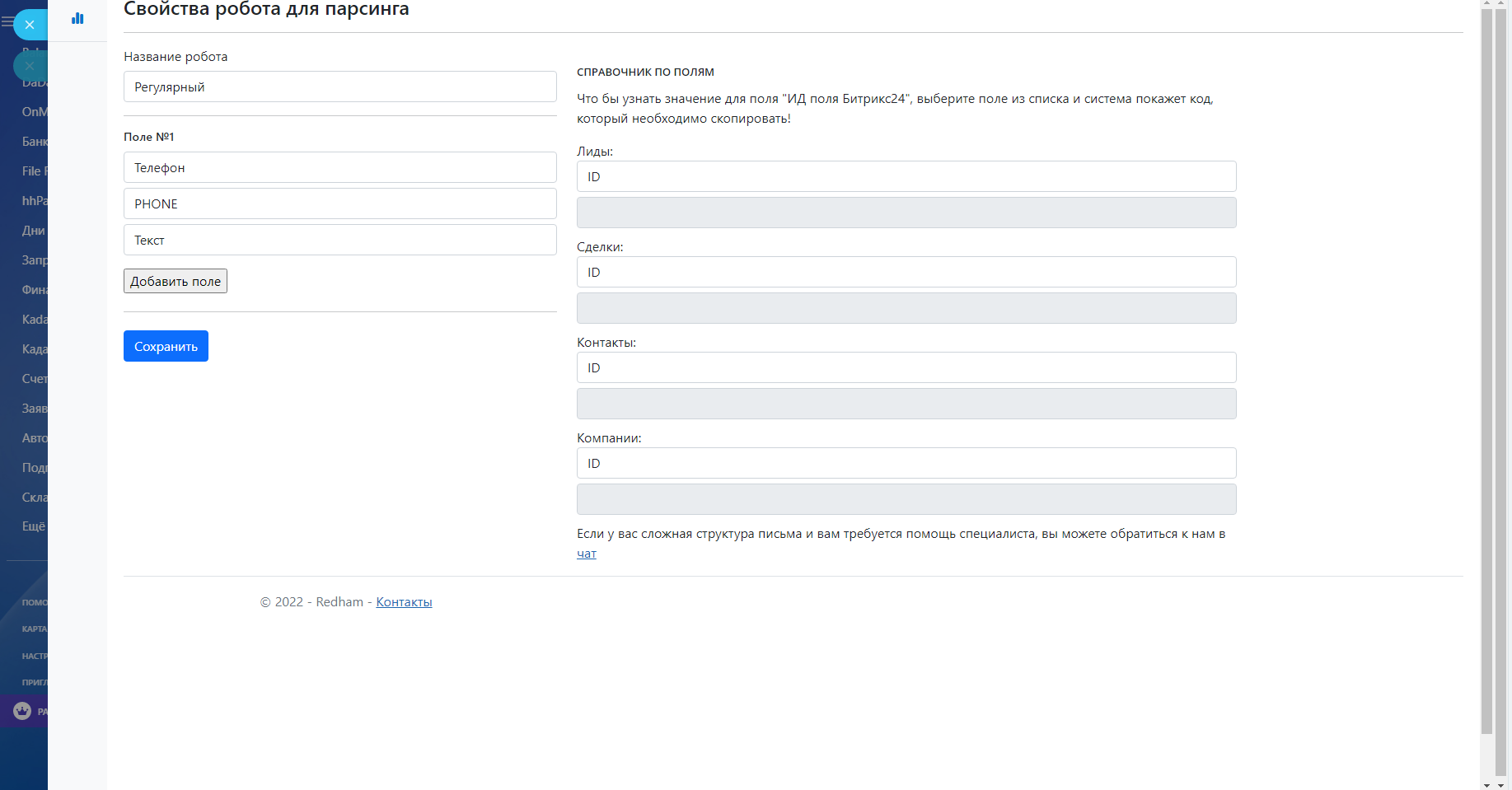Open the Контакты field dropdown showing ID
1512x790 pixels.
pos(906,367)
